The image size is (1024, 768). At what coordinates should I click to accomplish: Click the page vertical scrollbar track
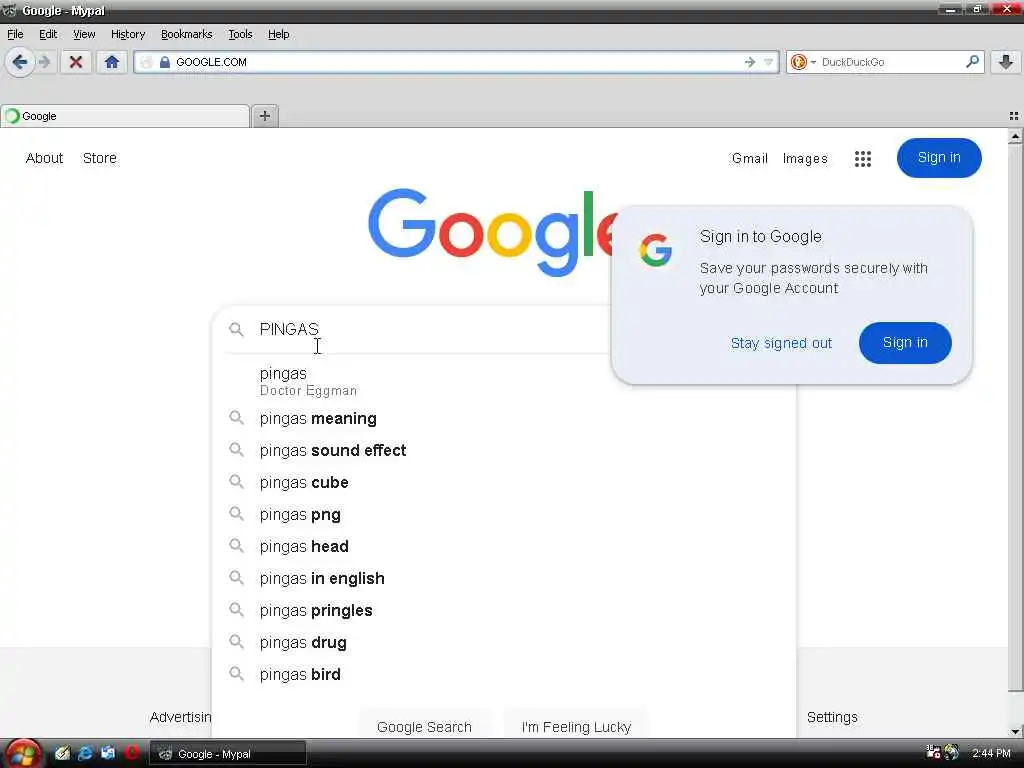1015,434
